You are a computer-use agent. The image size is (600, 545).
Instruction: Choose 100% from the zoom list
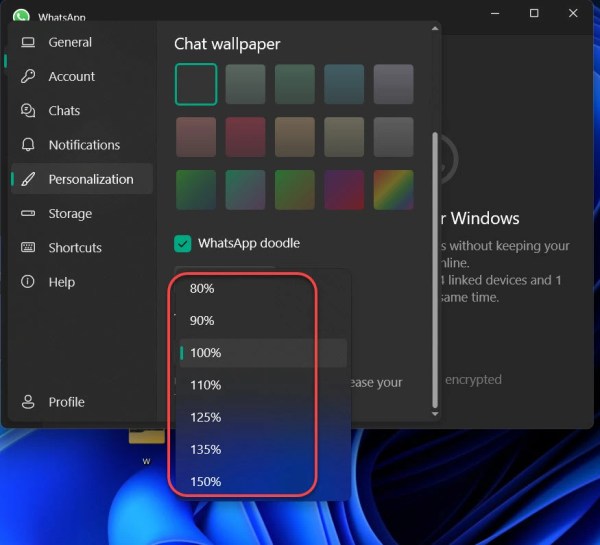pyautogui.click(x=263, y=352)
